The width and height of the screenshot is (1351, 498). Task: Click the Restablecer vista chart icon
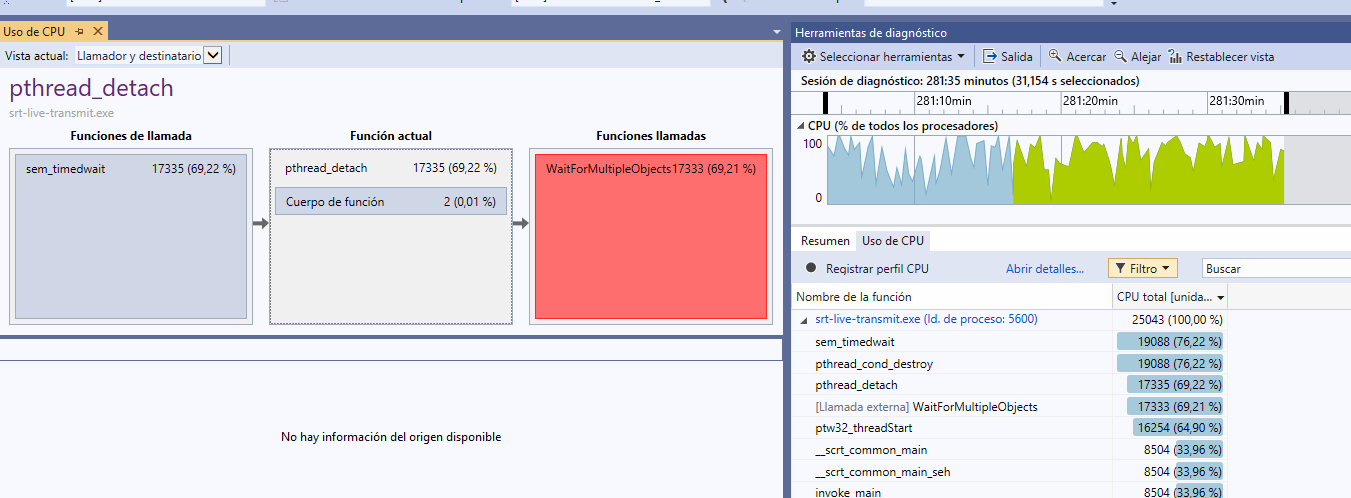point(1175,57)
